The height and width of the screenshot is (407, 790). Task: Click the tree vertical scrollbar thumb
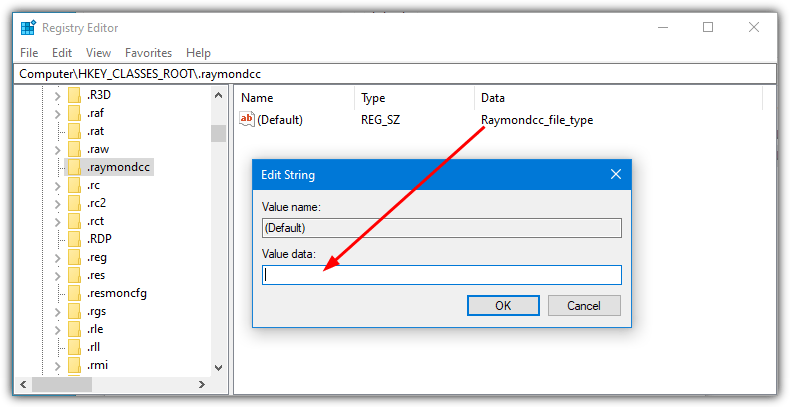tap(218, 133)
